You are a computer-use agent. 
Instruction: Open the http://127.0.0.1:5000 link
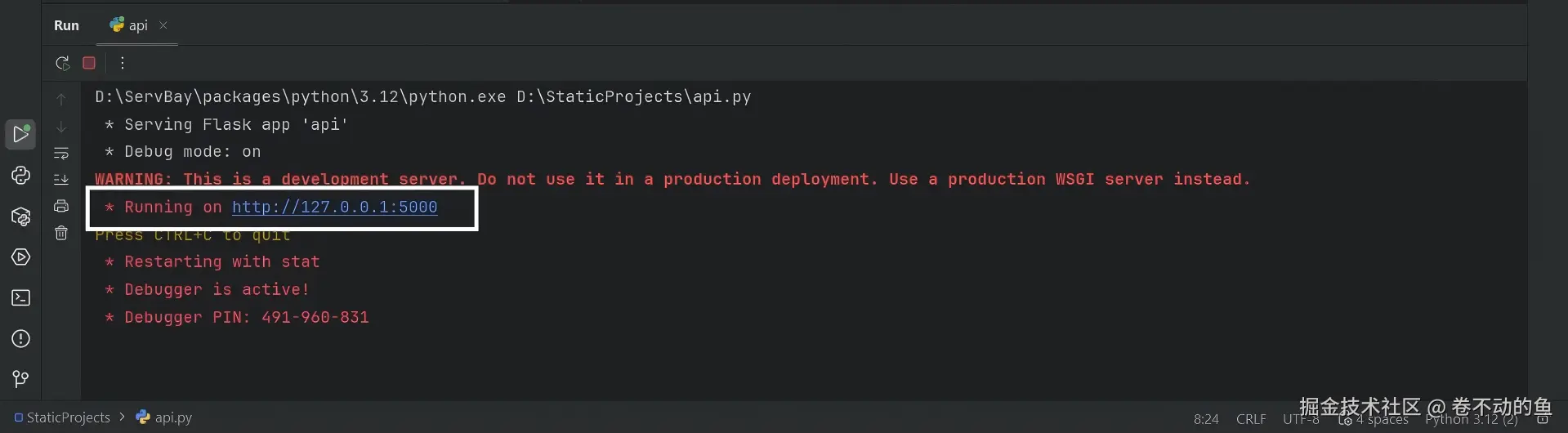point(334,208)
